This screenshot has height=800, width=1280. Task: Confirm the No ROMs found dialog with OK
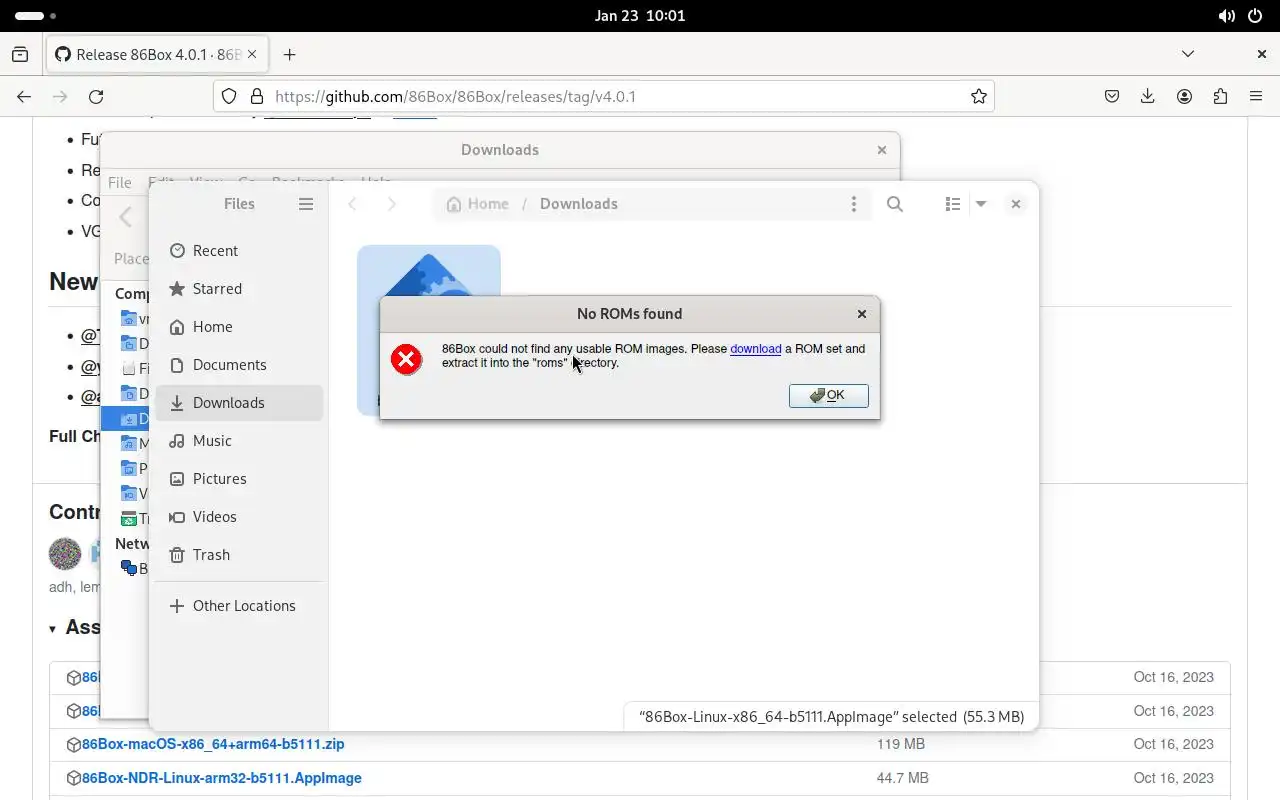click(828, 395)
